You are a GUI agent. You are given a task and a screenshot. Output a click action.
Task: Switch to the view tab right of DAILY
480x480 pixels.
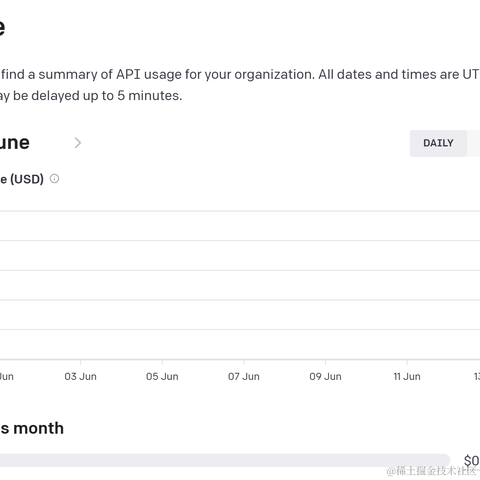pos(474,143)
